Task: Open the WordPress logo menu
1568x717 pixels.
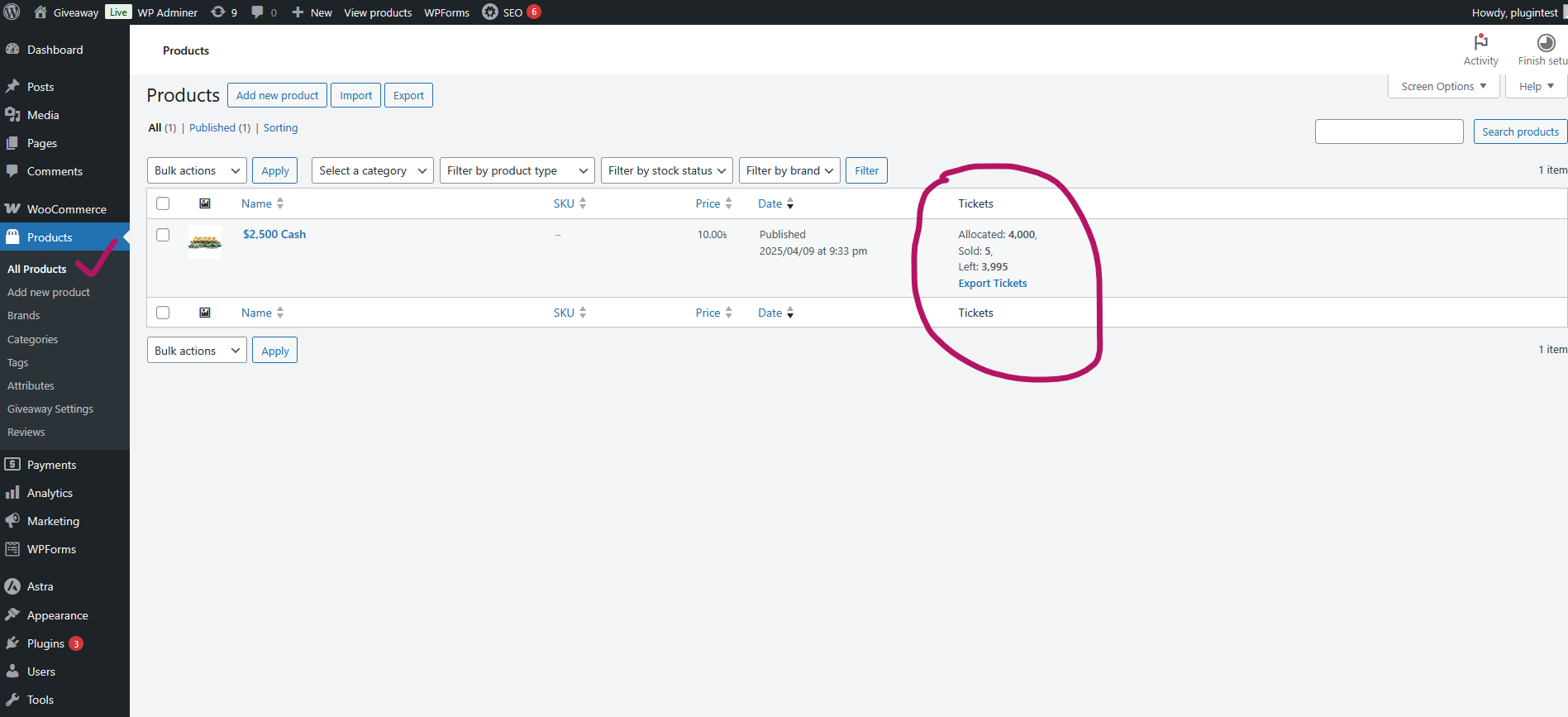Action: point(12,12)
